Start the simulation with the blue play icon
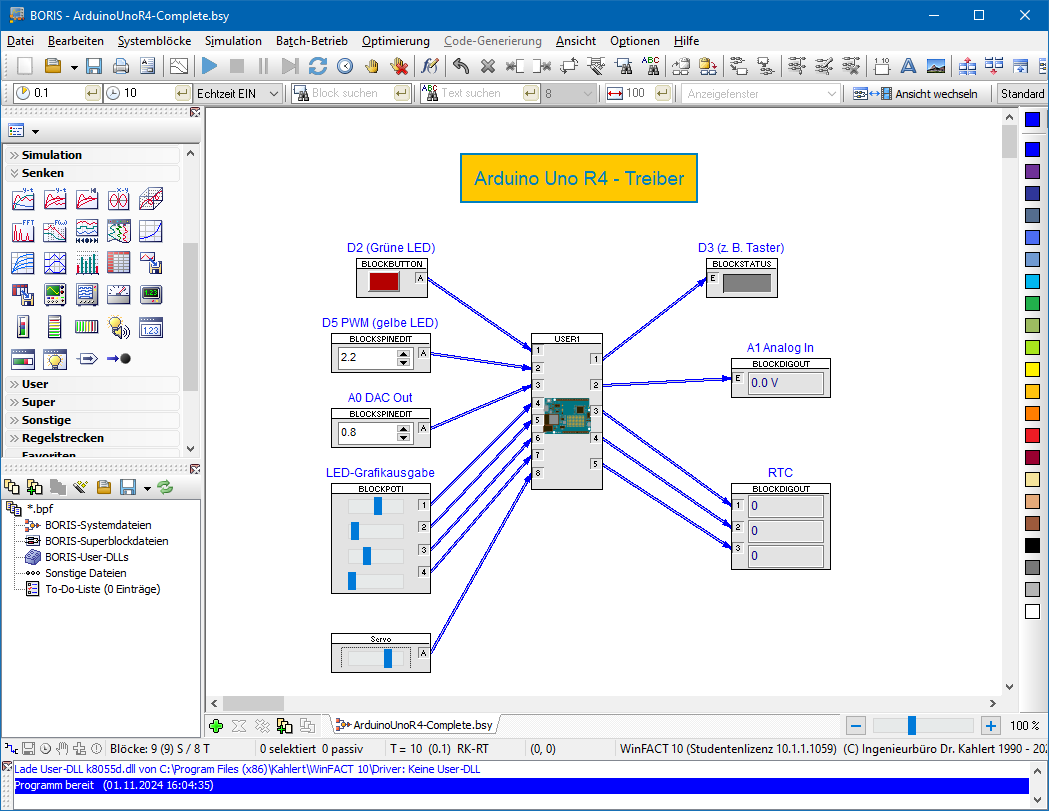This screenshot has height=811, width=1049. (x=209, y=66)
